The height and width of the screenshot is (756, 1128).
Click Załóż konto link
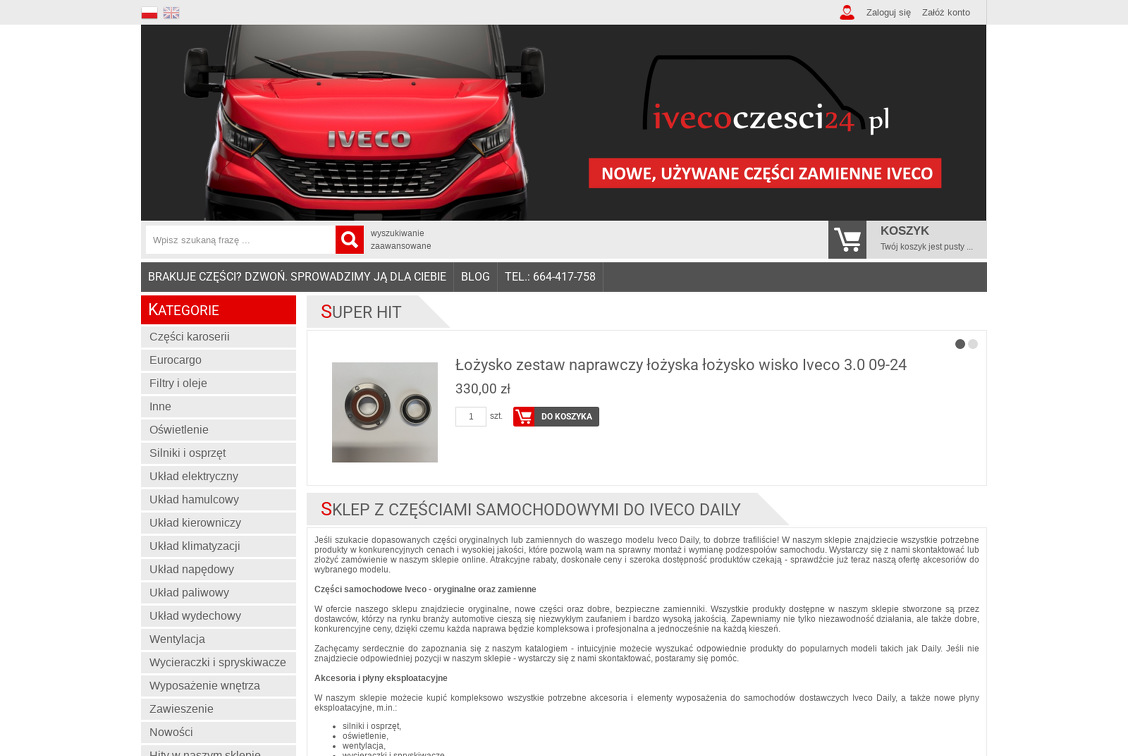pos(945,12)
